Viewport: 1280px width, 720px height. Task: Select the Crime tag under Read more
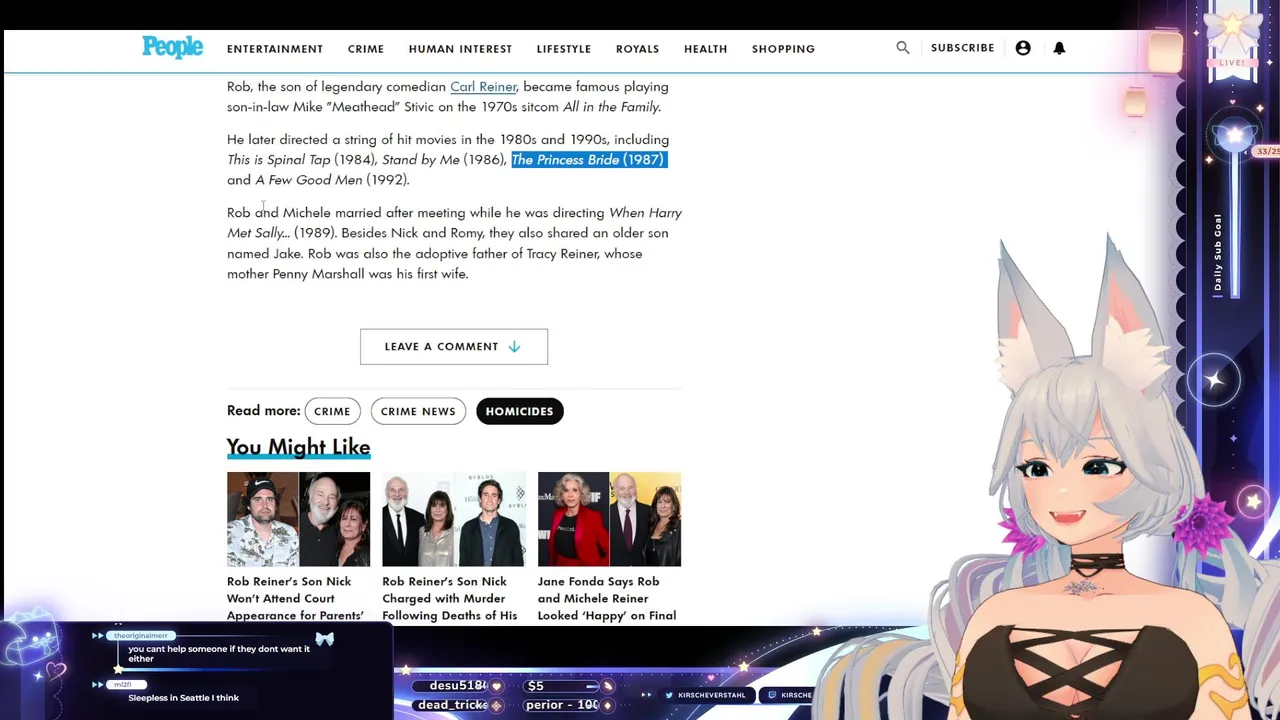coord(332,411)
